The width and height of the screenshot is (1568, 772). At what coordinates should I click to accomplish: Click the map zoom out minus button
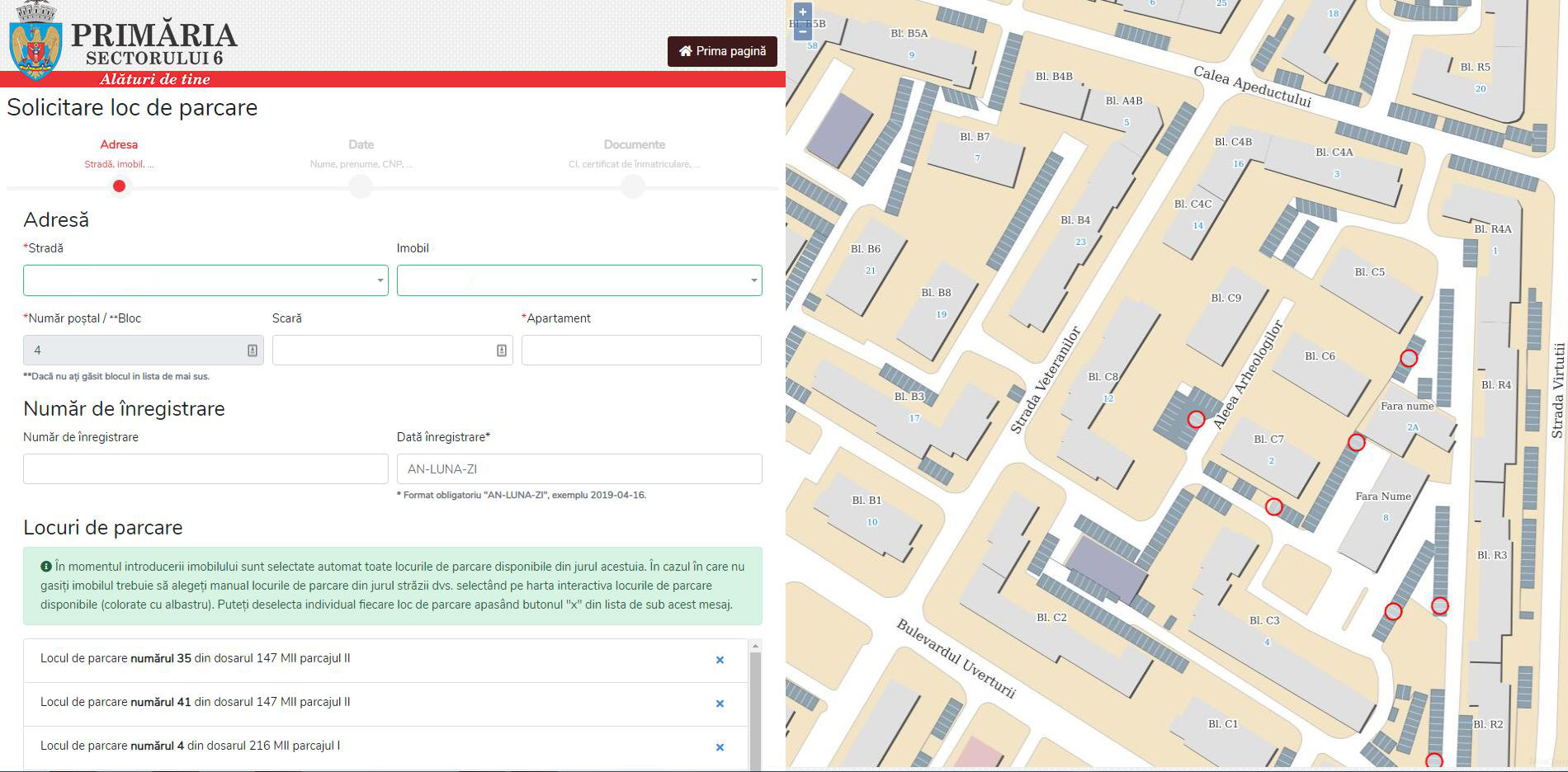coord(802,32)
